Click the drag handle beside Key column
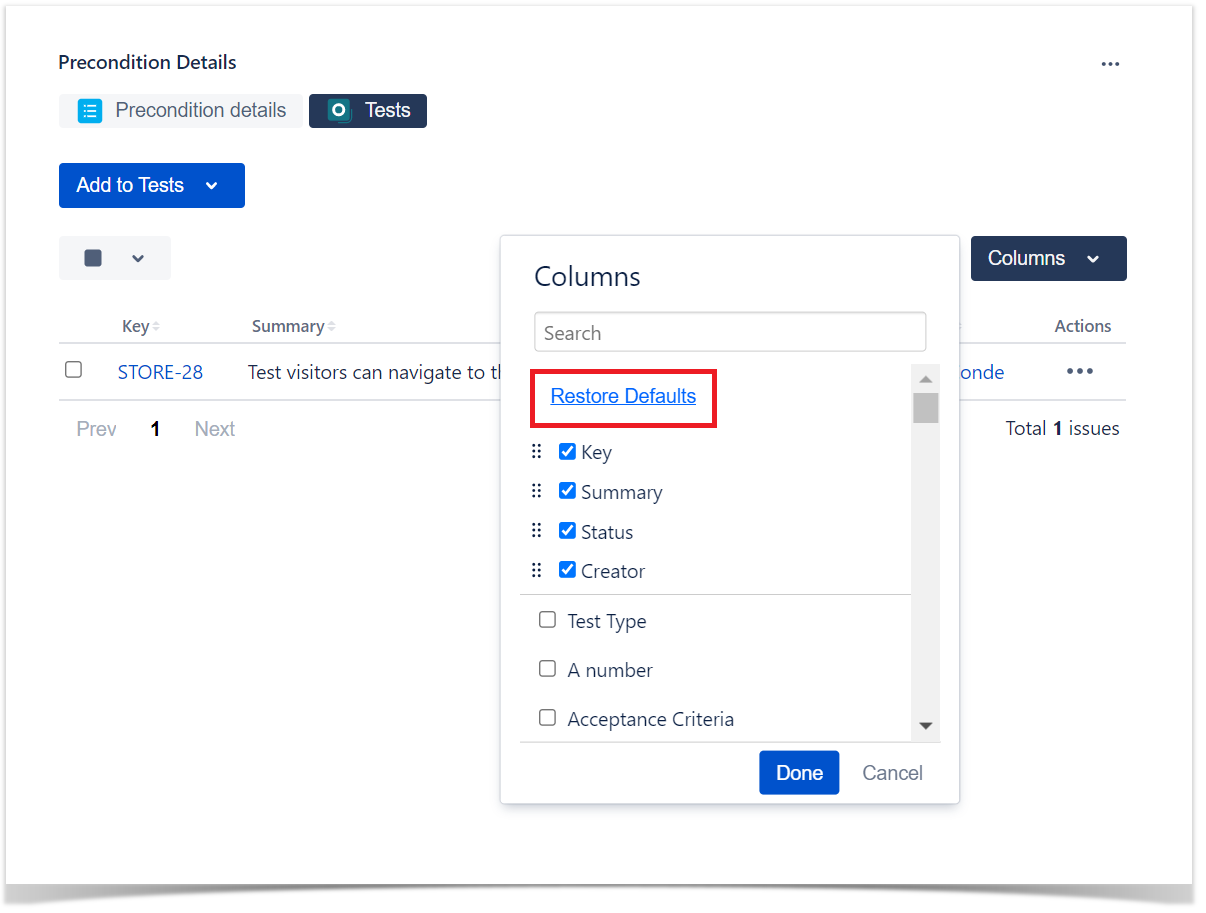The image size is (1206, 913). (x=537, y=451)
